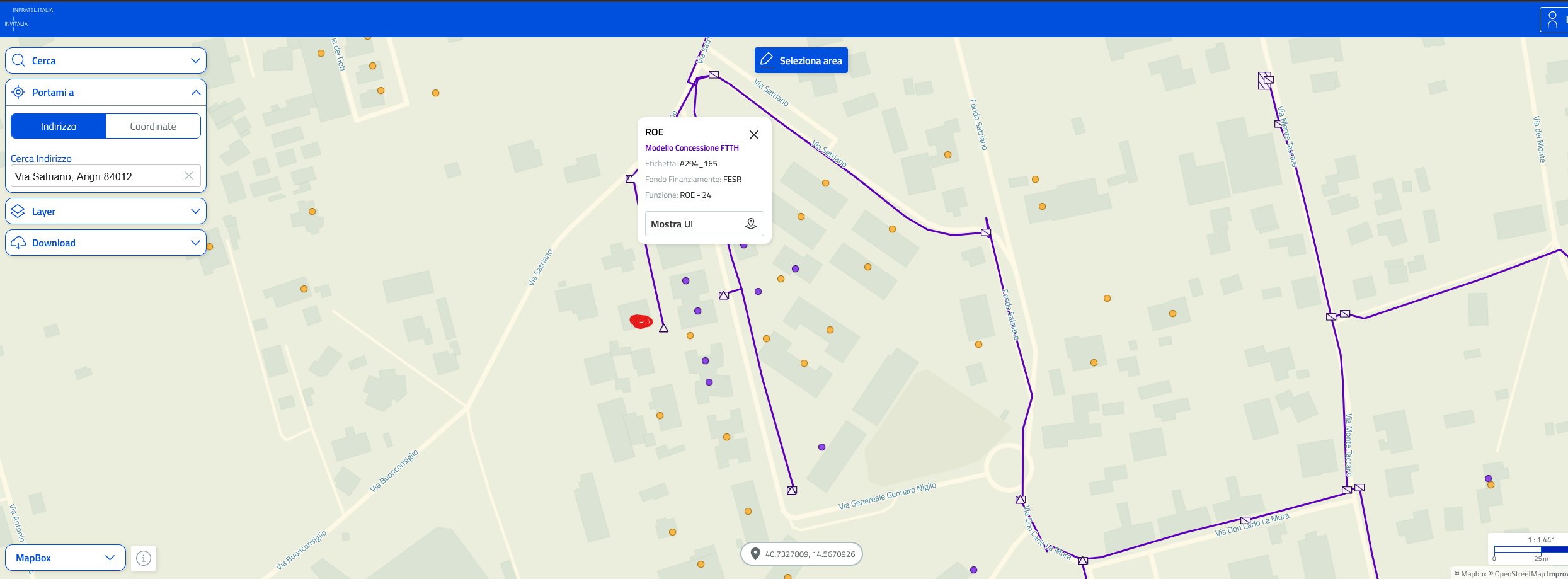Screen dimensions: 1568x579
Task: Click the info icon beside MapBox
Action: [x=144, y=558]
